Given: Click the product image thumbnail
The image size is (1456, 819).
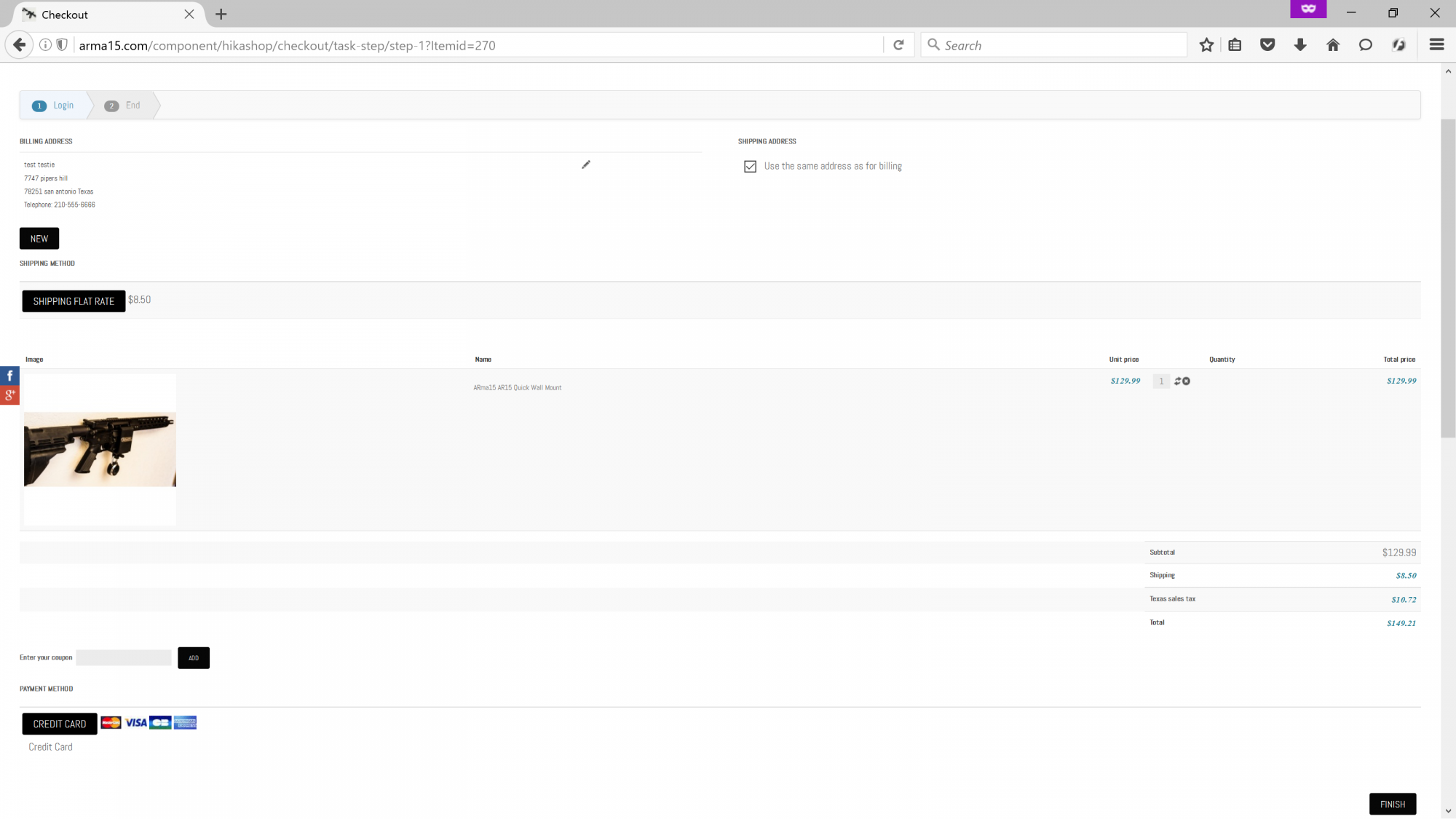Looking at the screenshot, I should [x=100, y=449].
